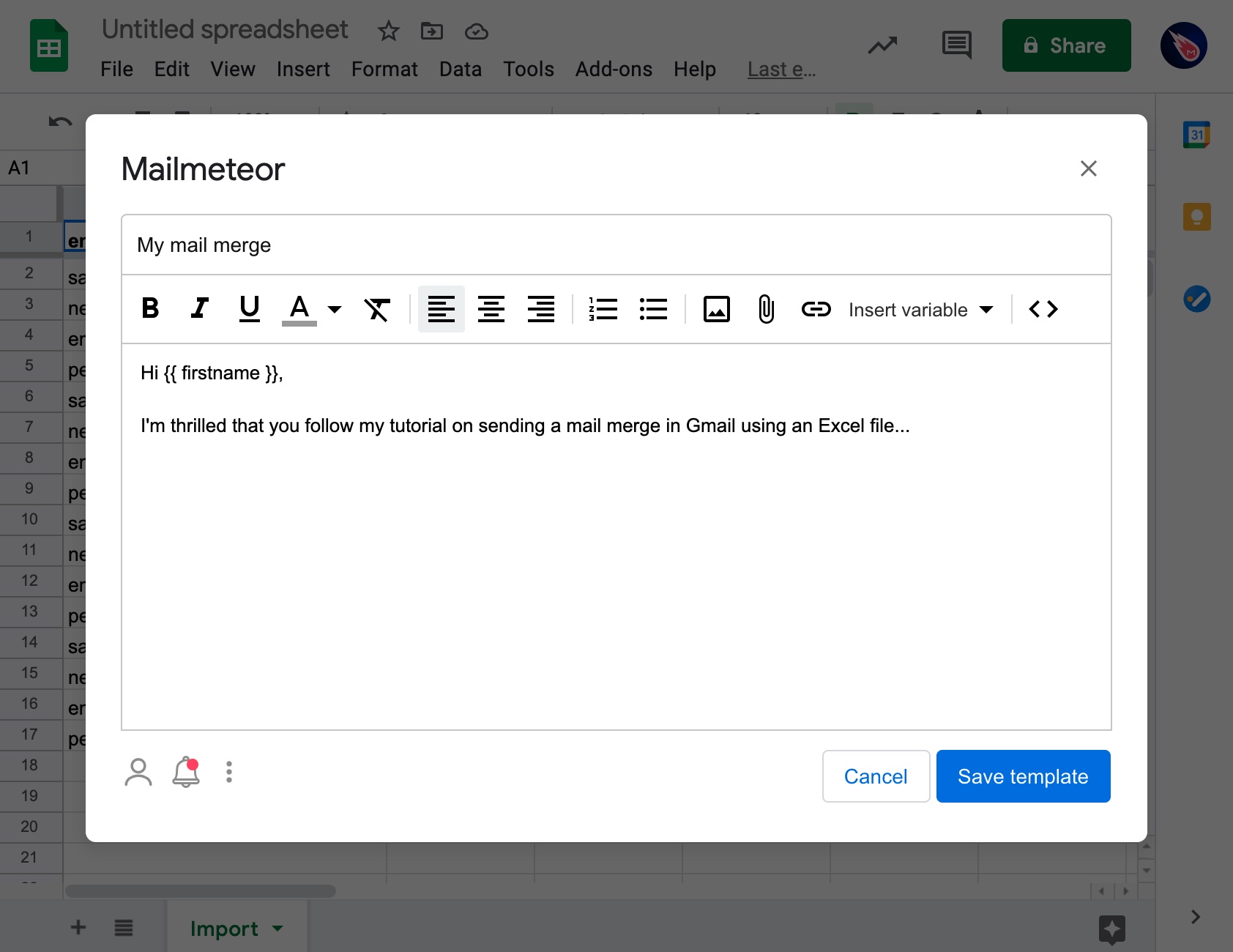Click the Untitled spreadsheet title
This screenshot has height=952, width=1233.
[225, 29]
